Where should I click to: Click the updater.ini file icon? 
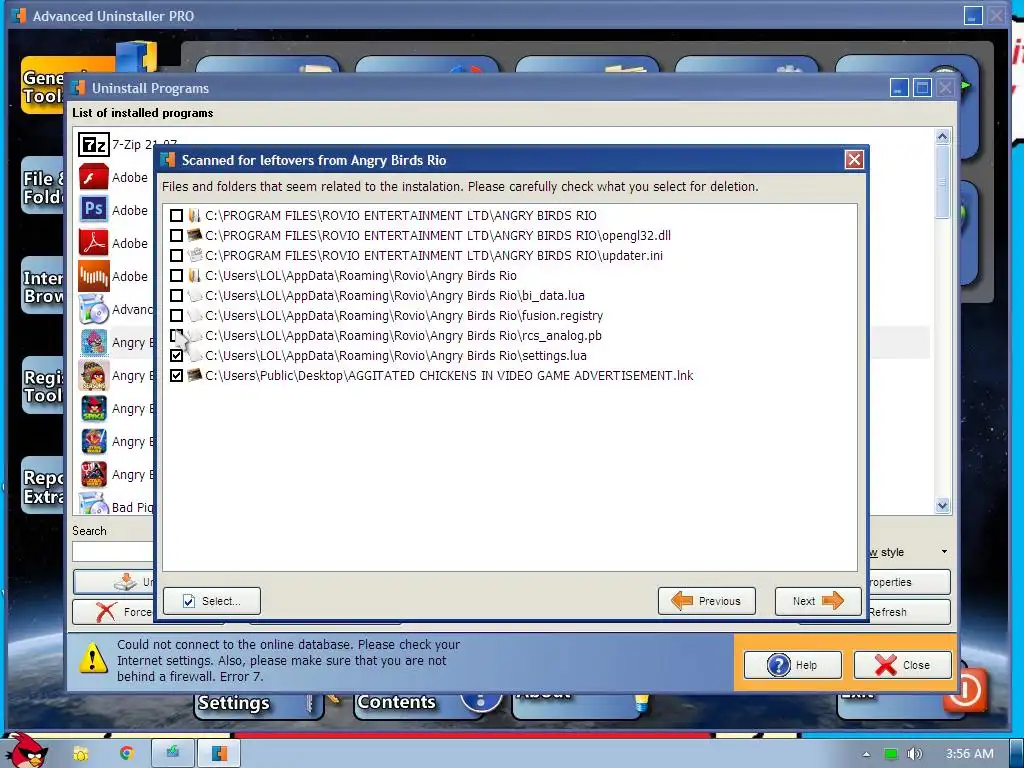[194, 255]
